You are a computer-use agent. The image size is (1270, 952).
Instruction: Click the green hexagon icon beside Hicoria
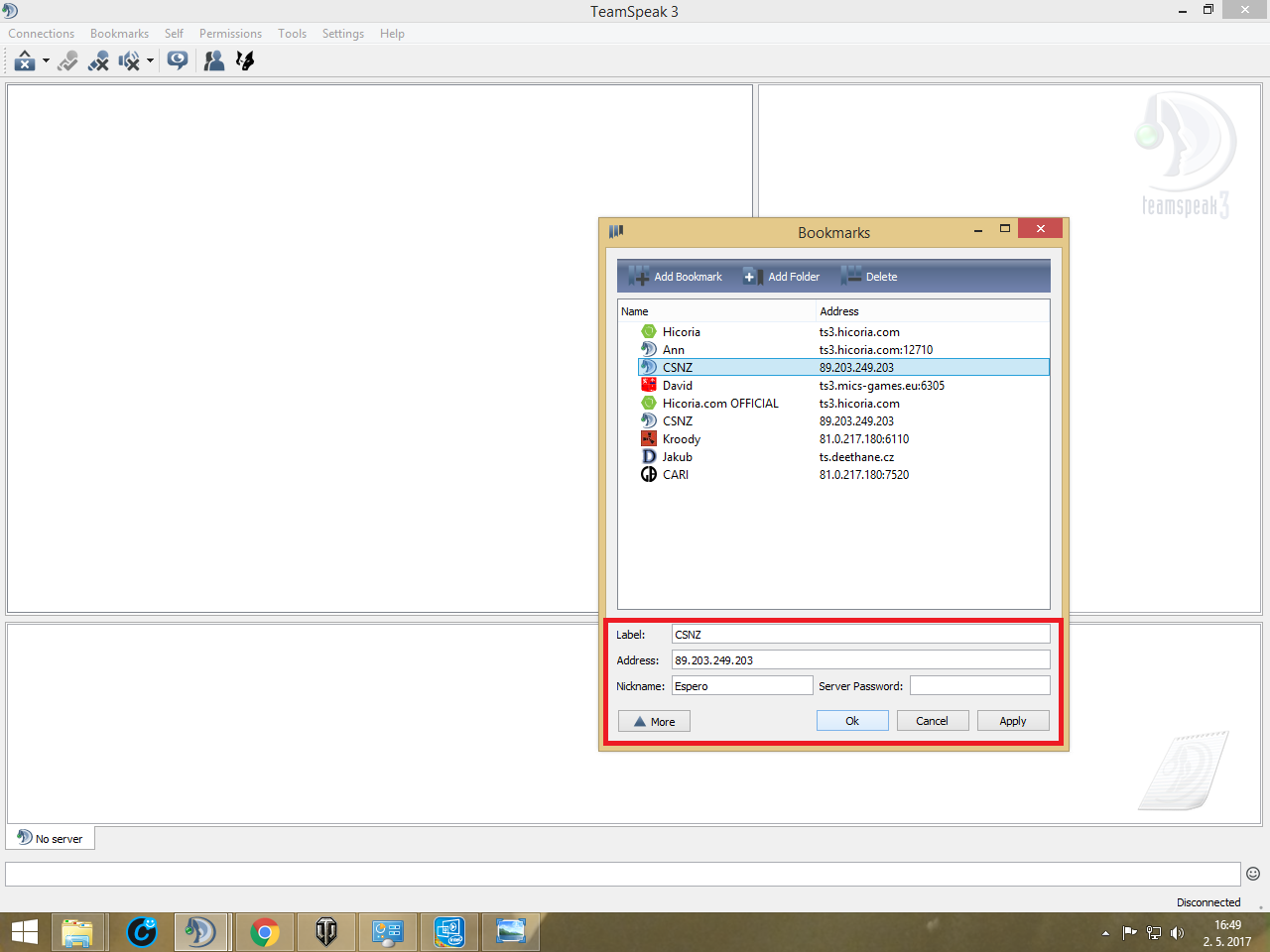tap(649, 331)
